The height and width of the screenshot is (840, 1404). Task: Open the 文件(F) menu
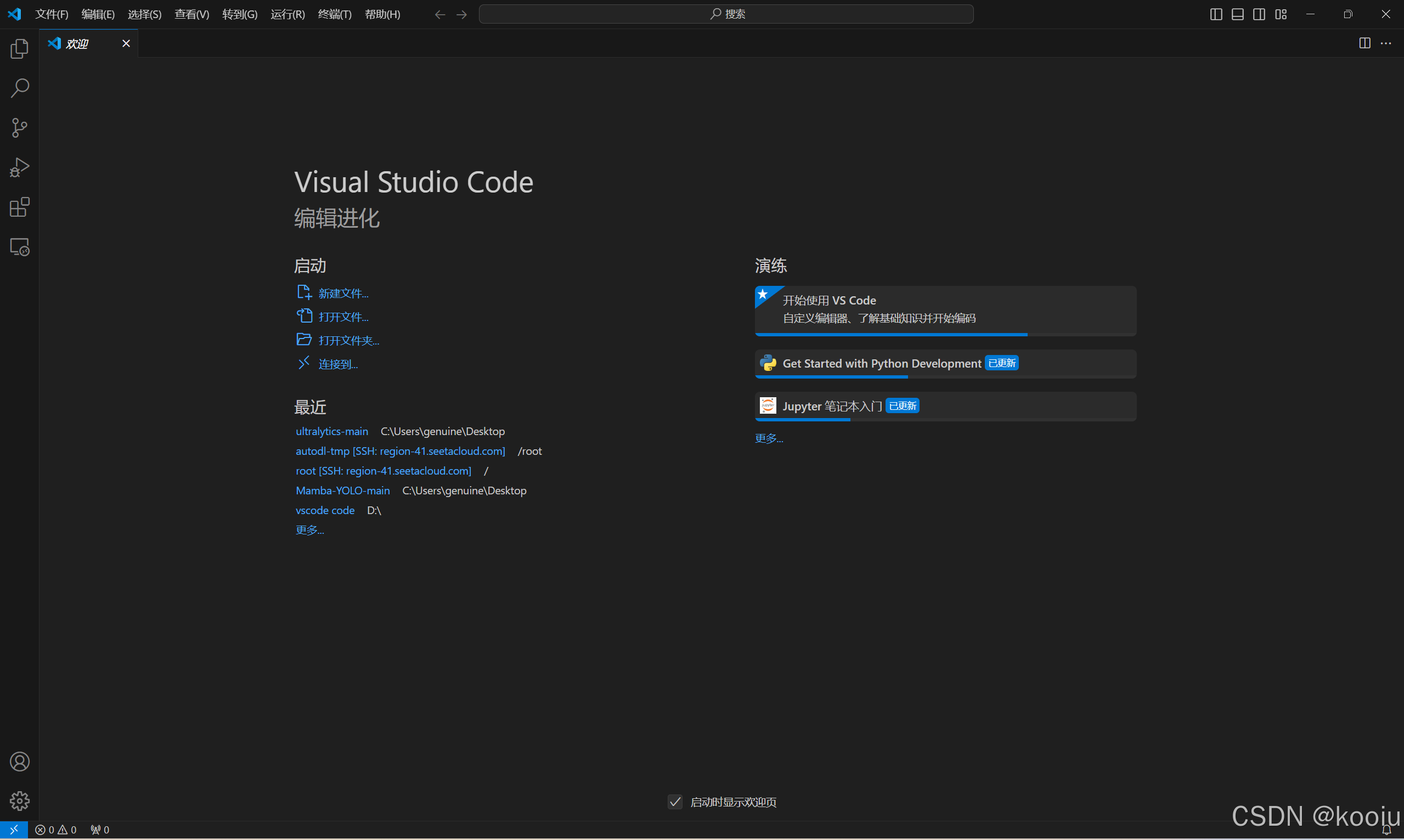point(52,14)
